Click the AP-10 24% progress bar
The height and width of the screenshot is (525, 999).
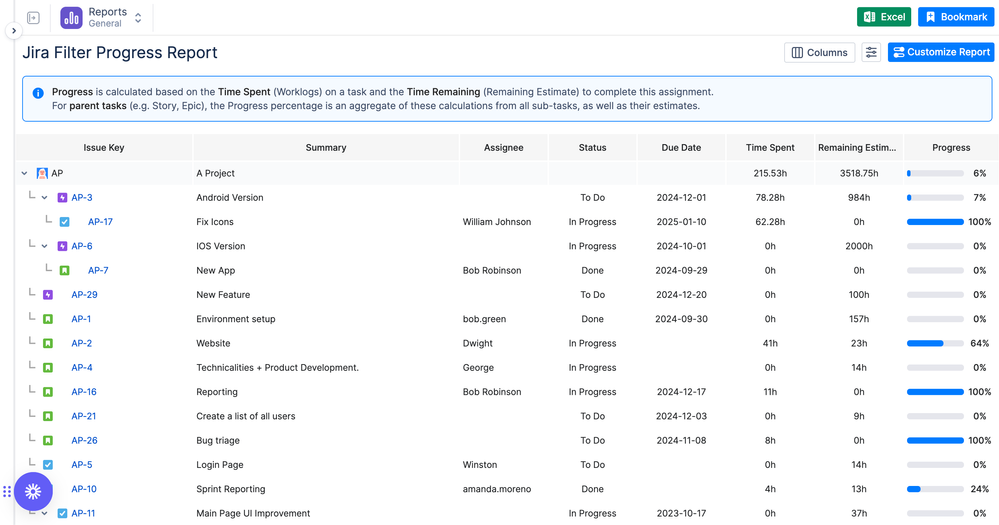(935, 489)
